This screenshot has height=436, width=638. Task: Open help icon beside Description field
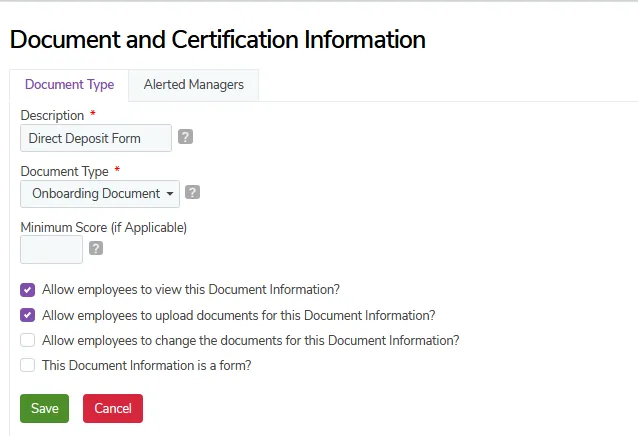tap(185, 137)
